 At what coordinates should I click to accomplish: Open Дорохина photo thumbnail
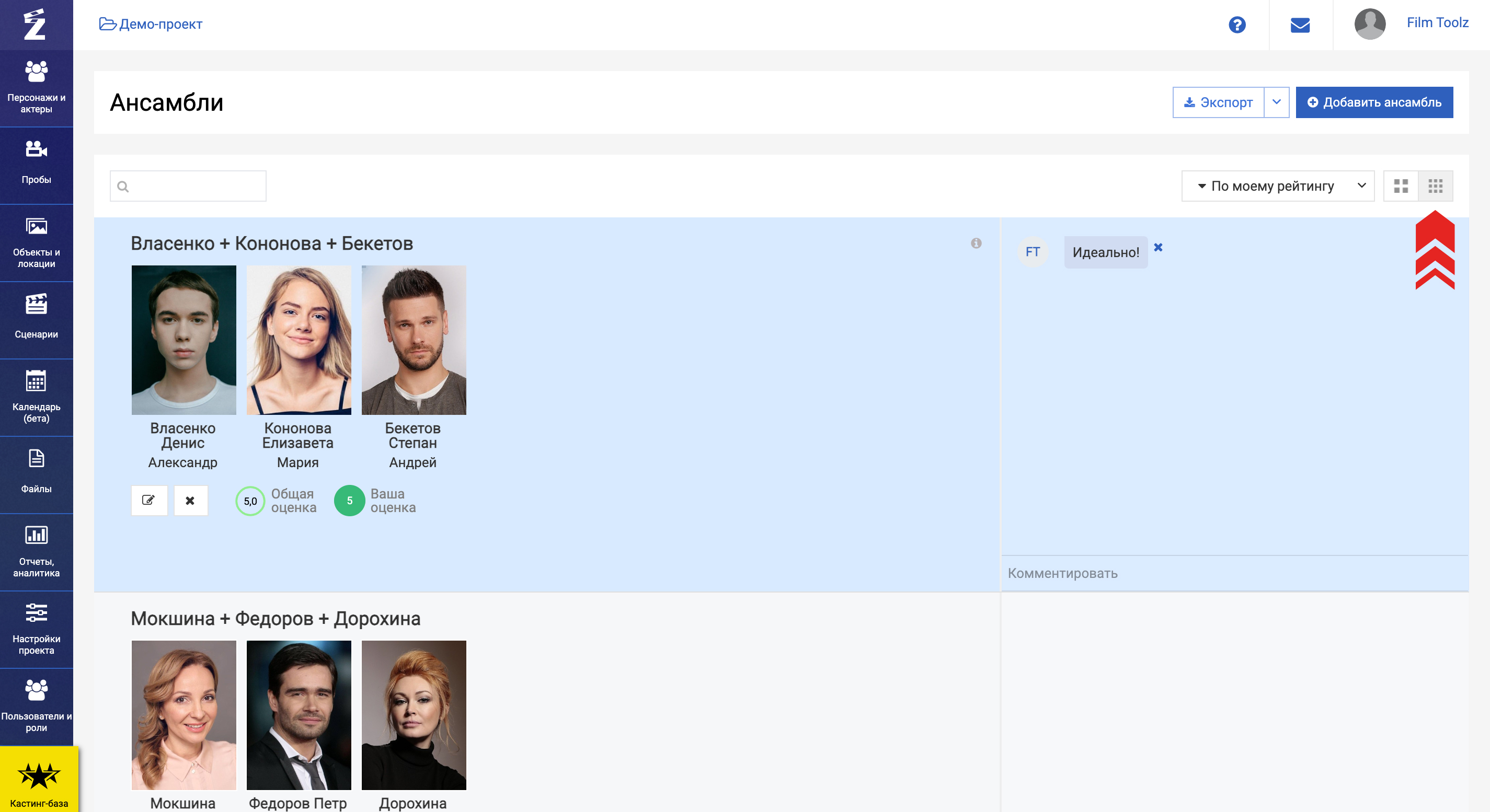click(x=414, y=715)
